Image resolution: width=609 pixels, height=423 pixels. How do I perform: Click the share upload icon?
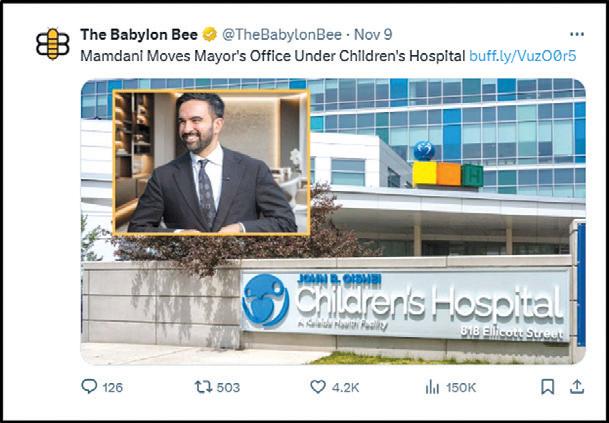tap(577, 386)
